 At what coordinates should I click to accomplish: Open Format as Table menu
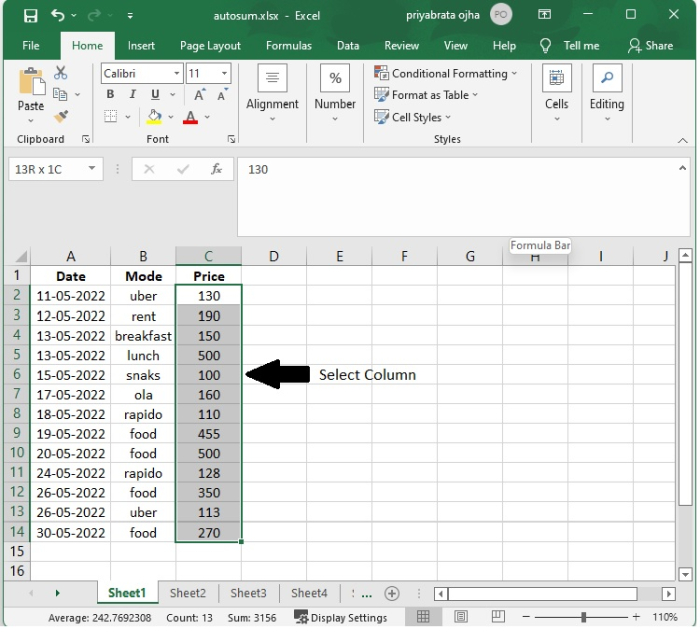click(426, 95)
